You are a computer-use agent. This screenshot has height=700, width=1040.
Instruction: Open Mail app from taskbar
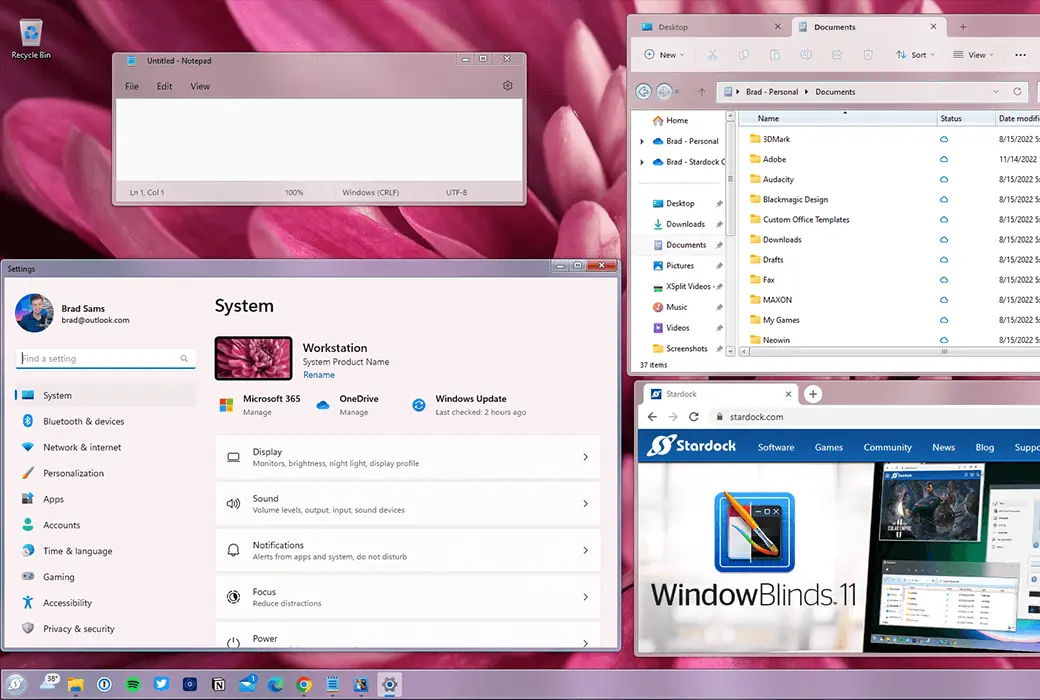(x=247, y=684)
